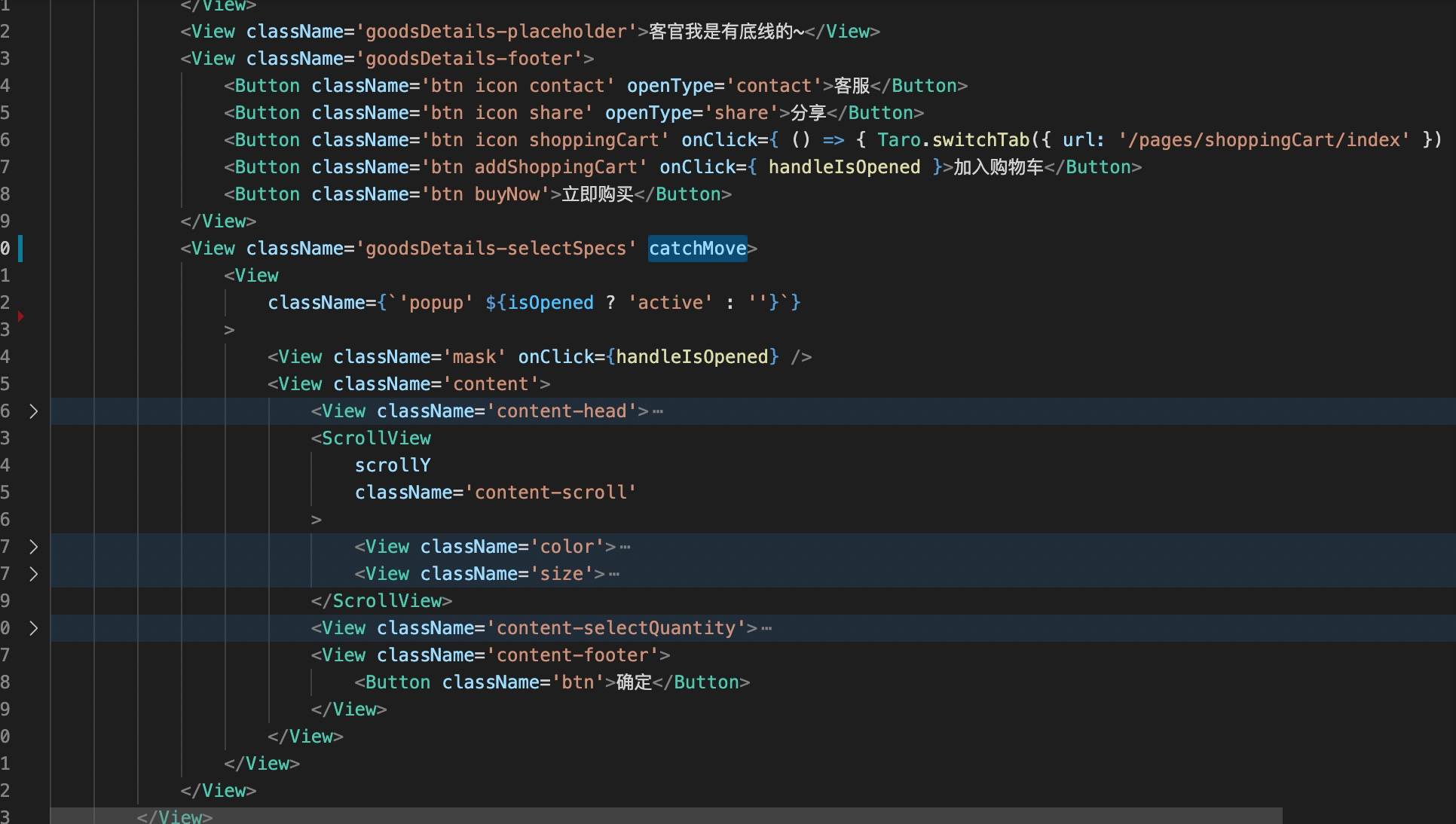Click handleIsOpened in addShoppingCart button line
Viewport: 1456px width, 824px height.
(x=844, y=167)
